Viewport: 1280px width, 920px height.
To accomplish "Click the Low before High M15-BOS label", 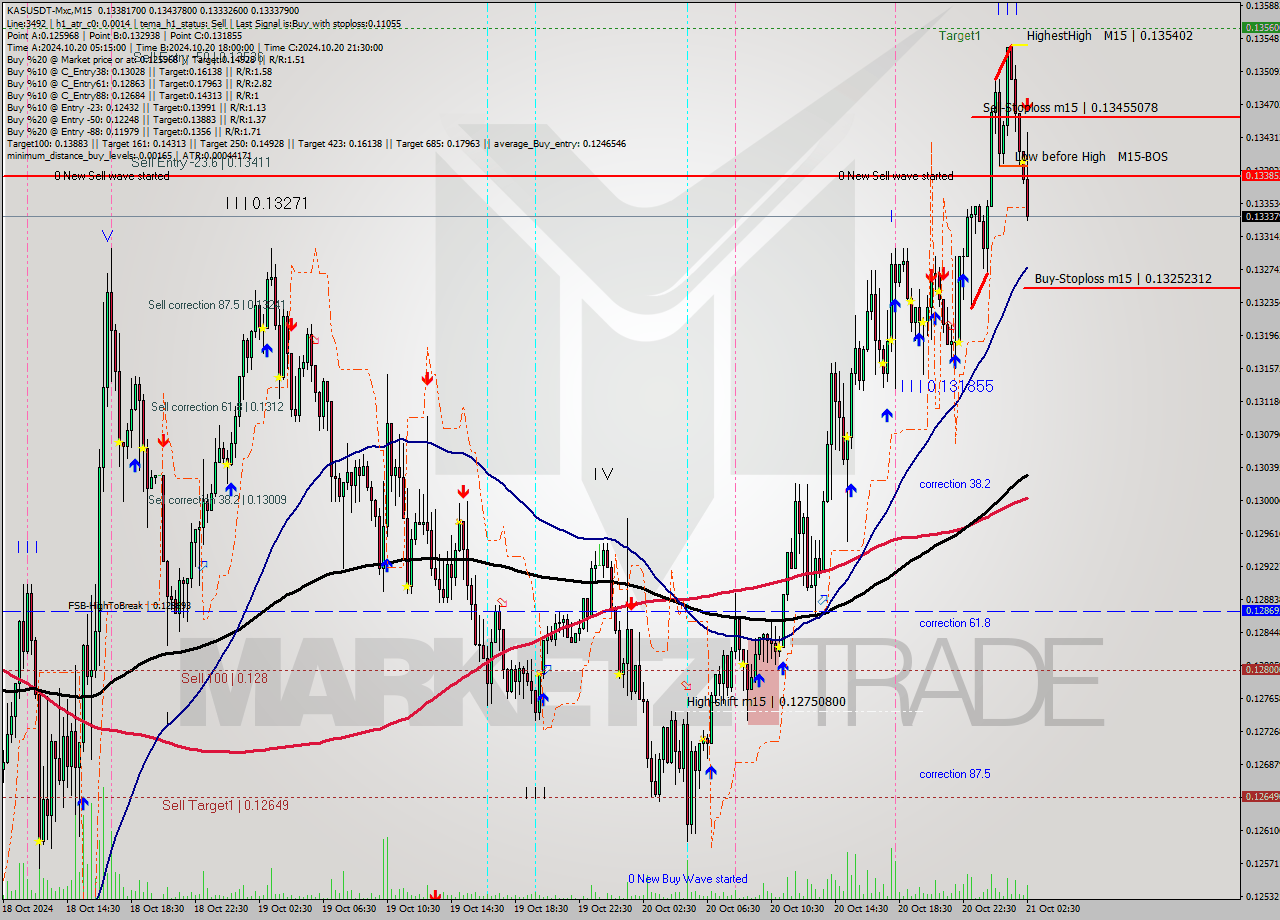I will (x=1091, y=156).
